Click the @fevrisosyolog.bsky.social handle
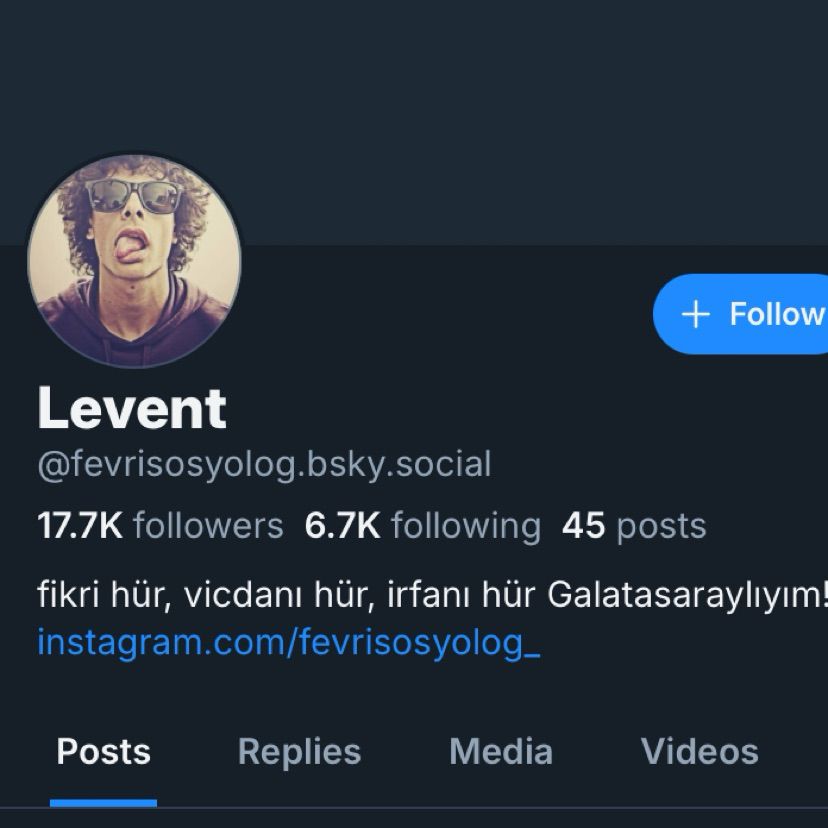The height and width of the screenshot is (828, 828). coord(264,465)
